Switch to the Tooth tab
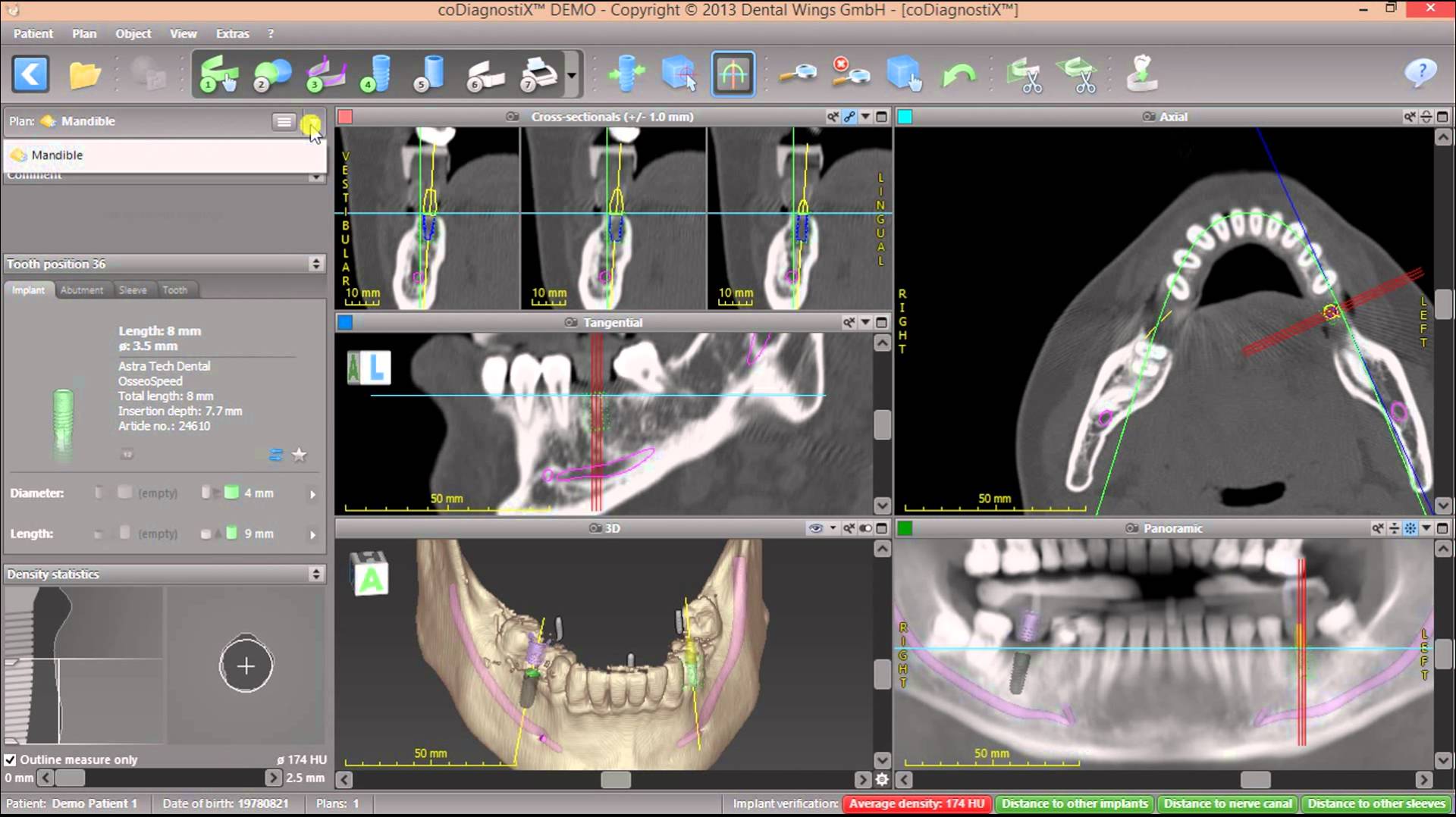 click(175, 290)
